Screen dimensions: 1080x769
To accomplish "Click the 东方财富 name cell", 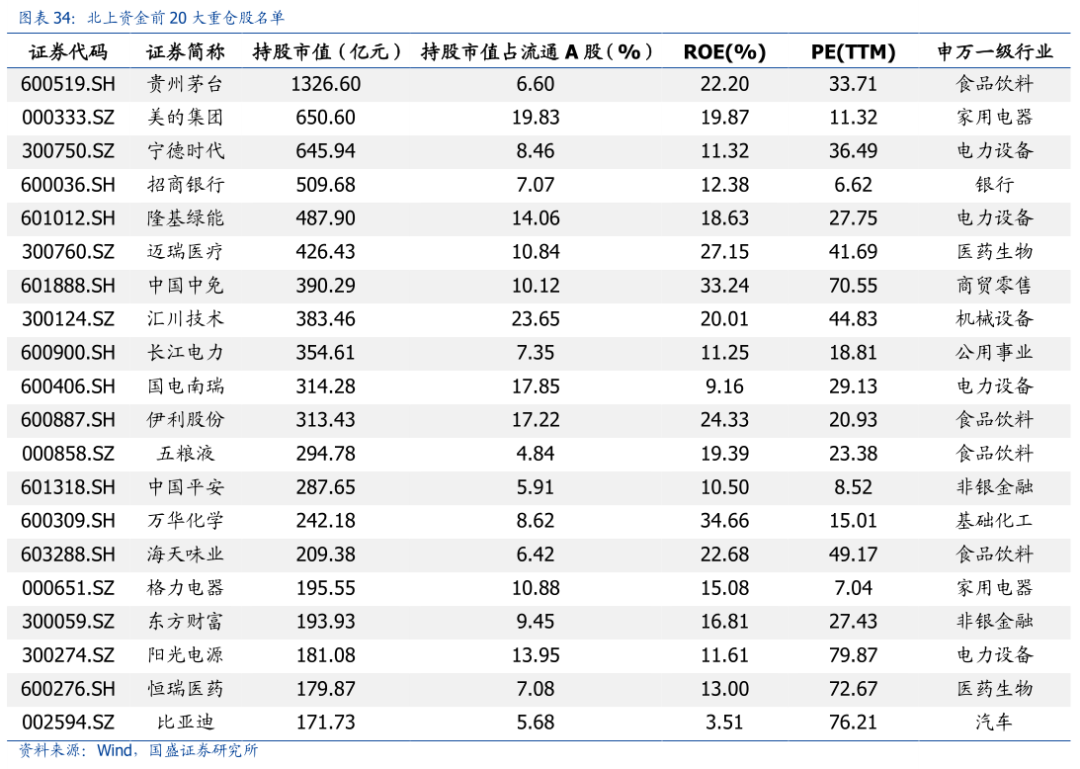I will (x=185, y=622).
